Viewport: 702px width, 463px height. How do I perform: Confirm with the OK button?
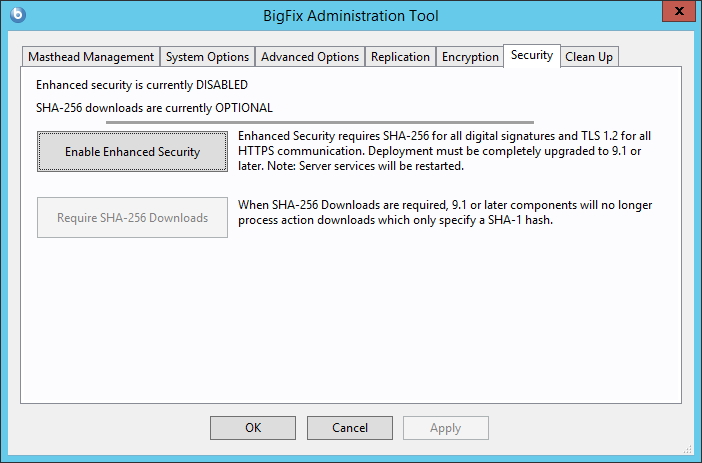(253, 428)
